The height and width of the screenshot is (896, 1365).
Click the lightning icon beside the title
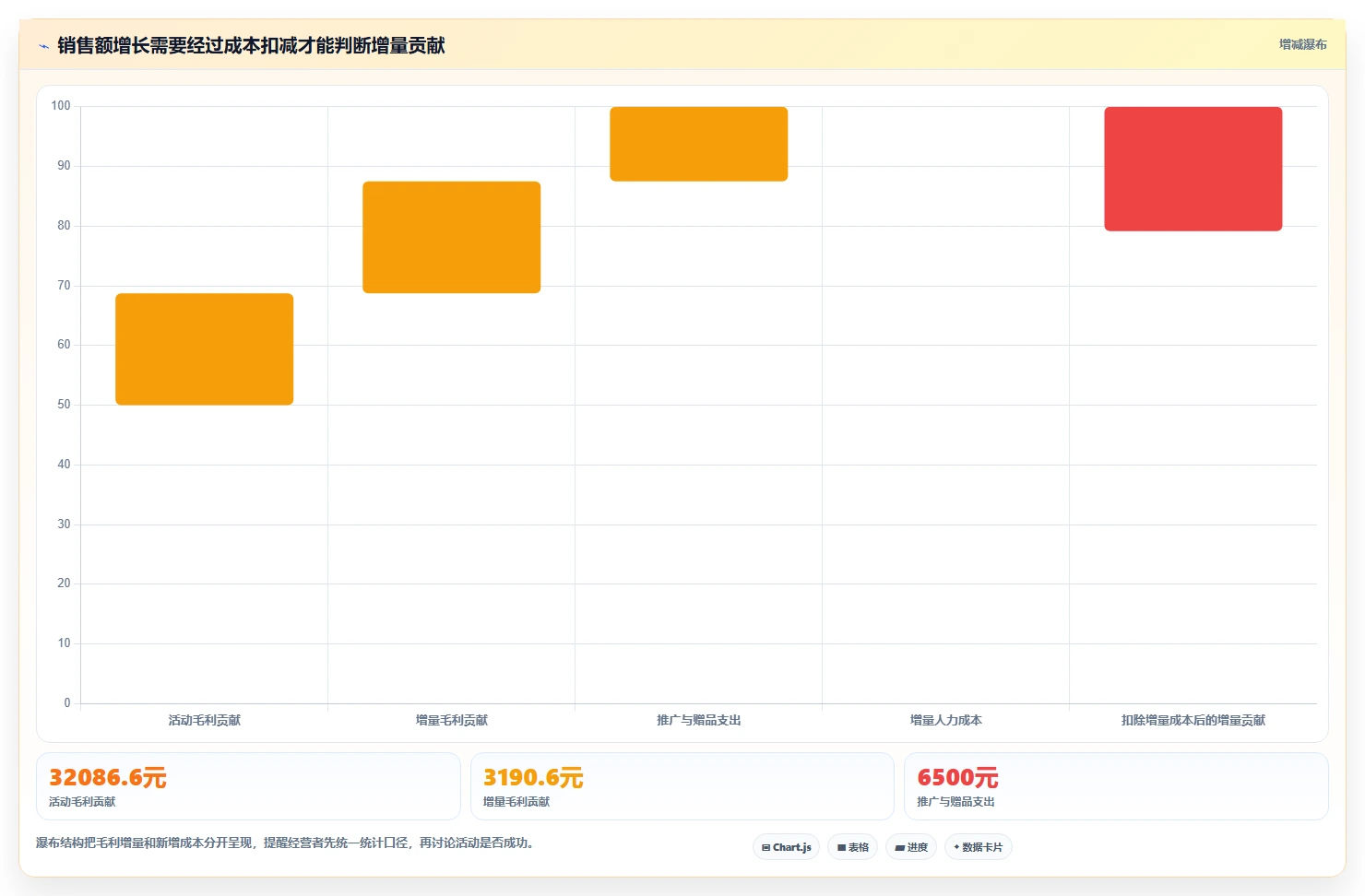coord(43,46)
